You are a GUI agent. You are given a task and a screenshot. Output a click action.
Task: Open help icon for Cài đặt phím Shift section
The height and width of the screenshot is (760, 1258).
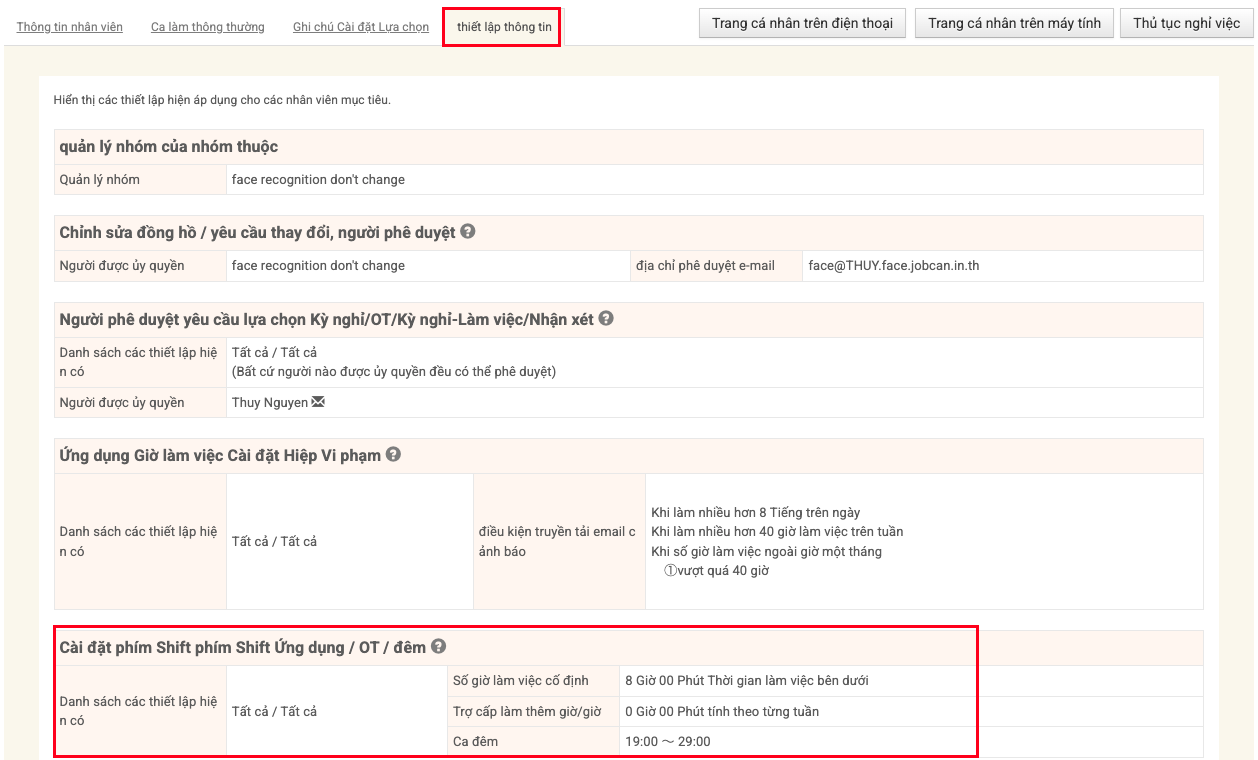(x=439, y=647)
